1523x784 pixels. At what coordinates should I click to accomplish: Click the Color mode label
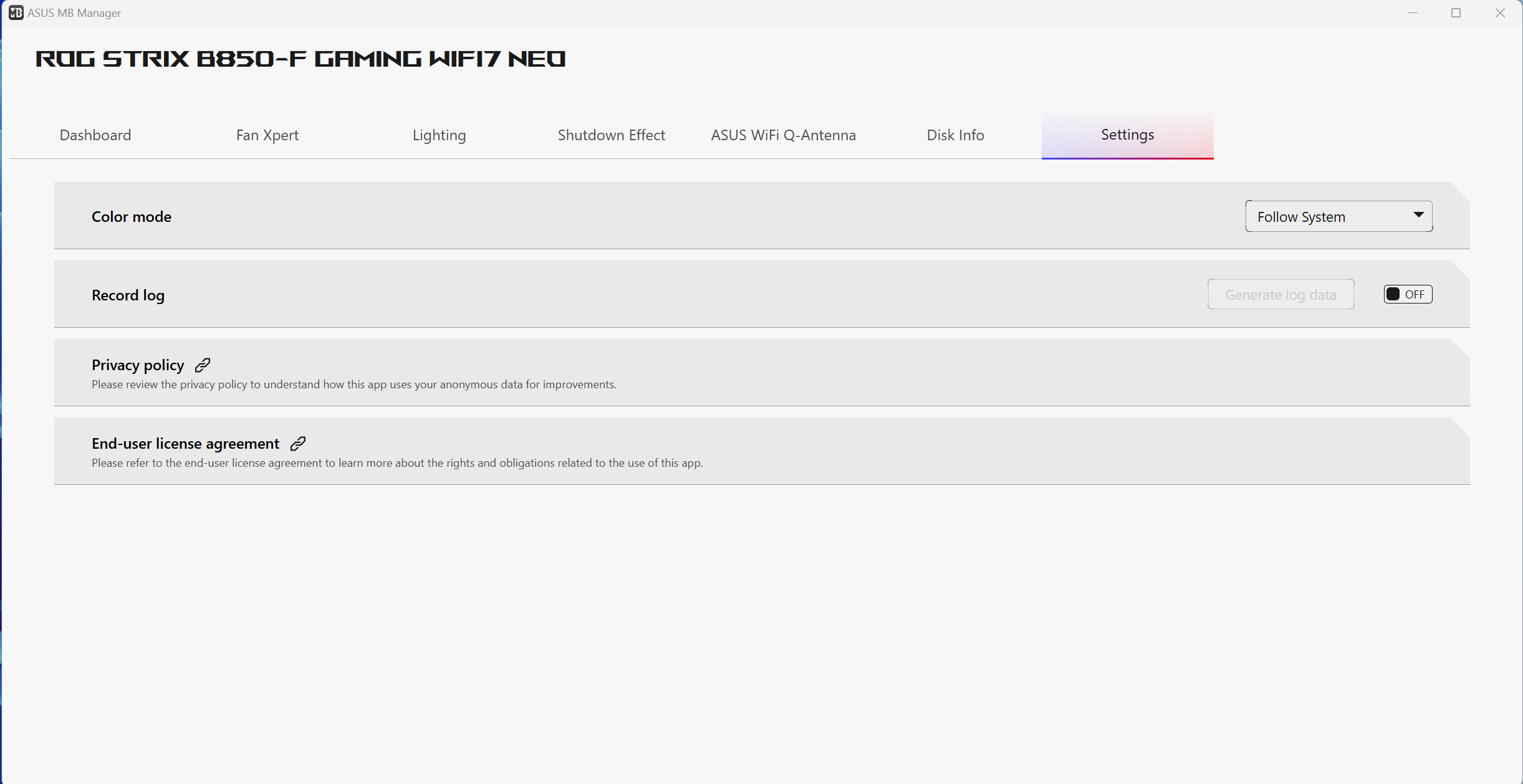132,217
